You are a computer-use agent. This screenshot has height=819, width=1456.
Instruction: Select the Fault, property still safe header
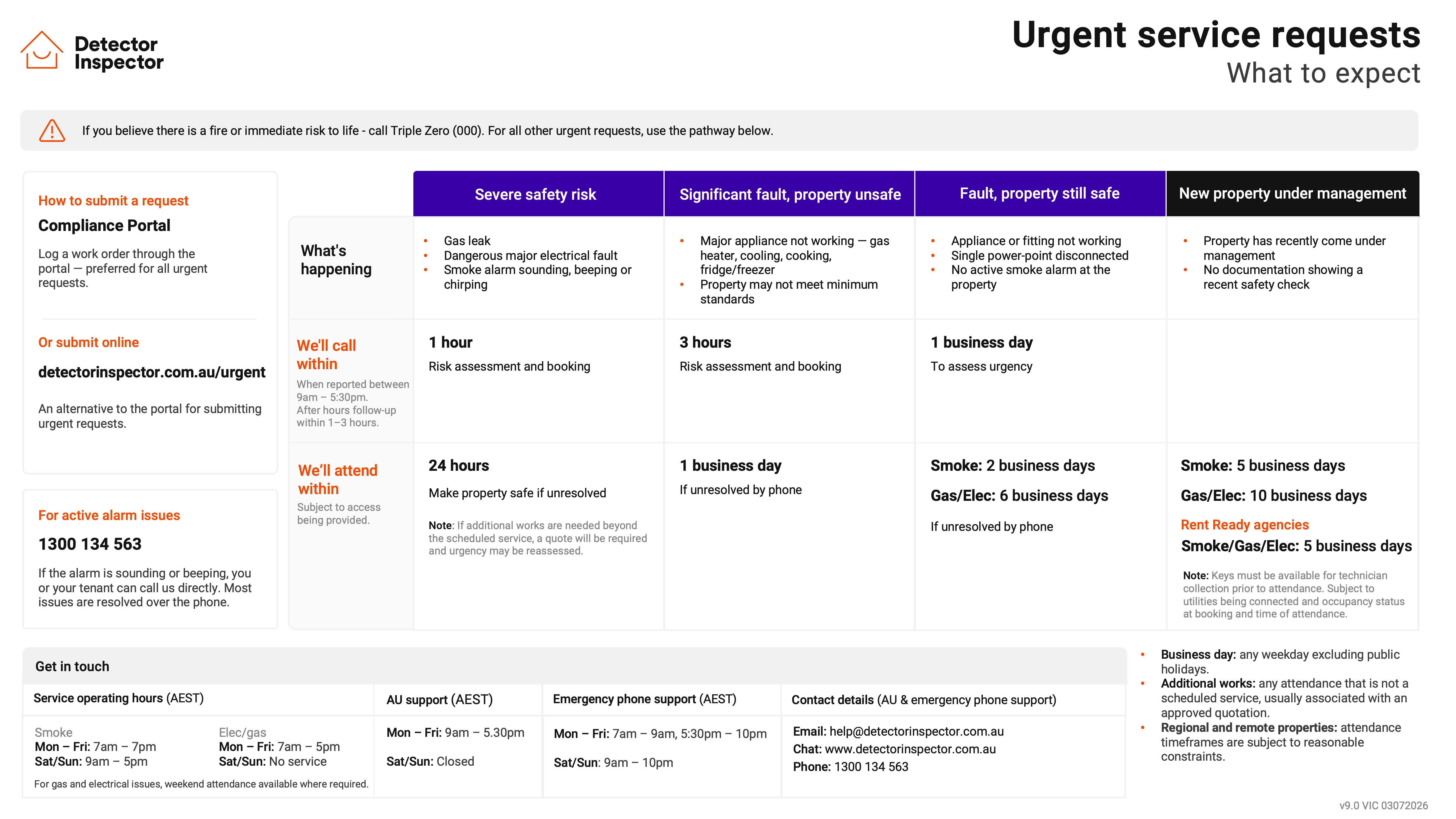click(1040, 194)
